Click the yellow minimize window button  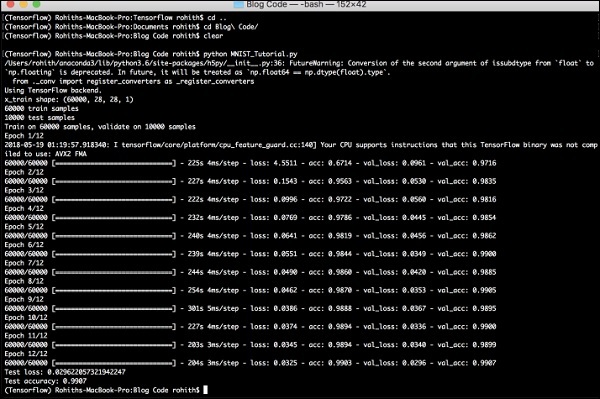point(24,4)
